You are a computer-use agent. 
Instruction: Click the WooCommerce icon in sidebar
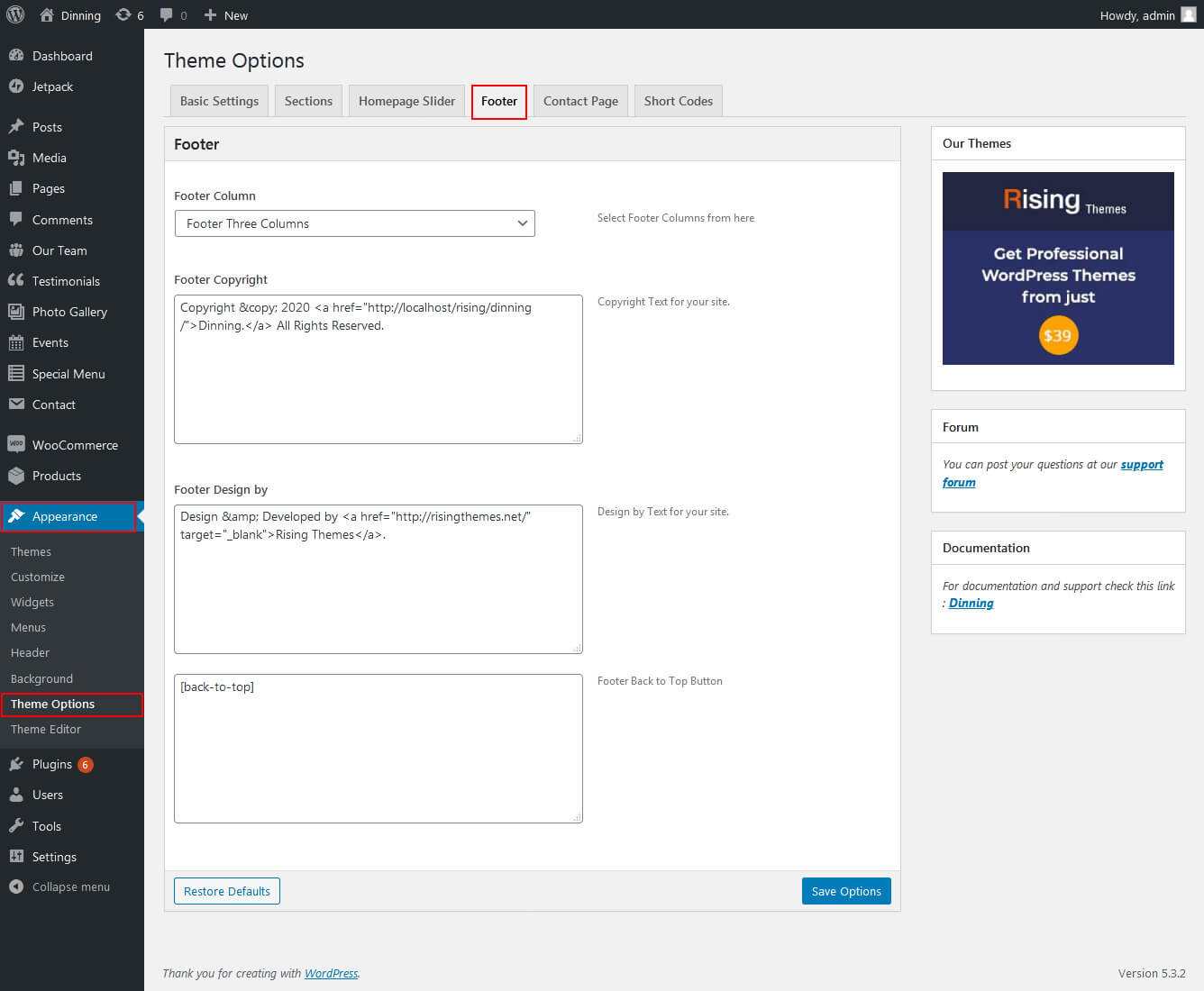16,444
